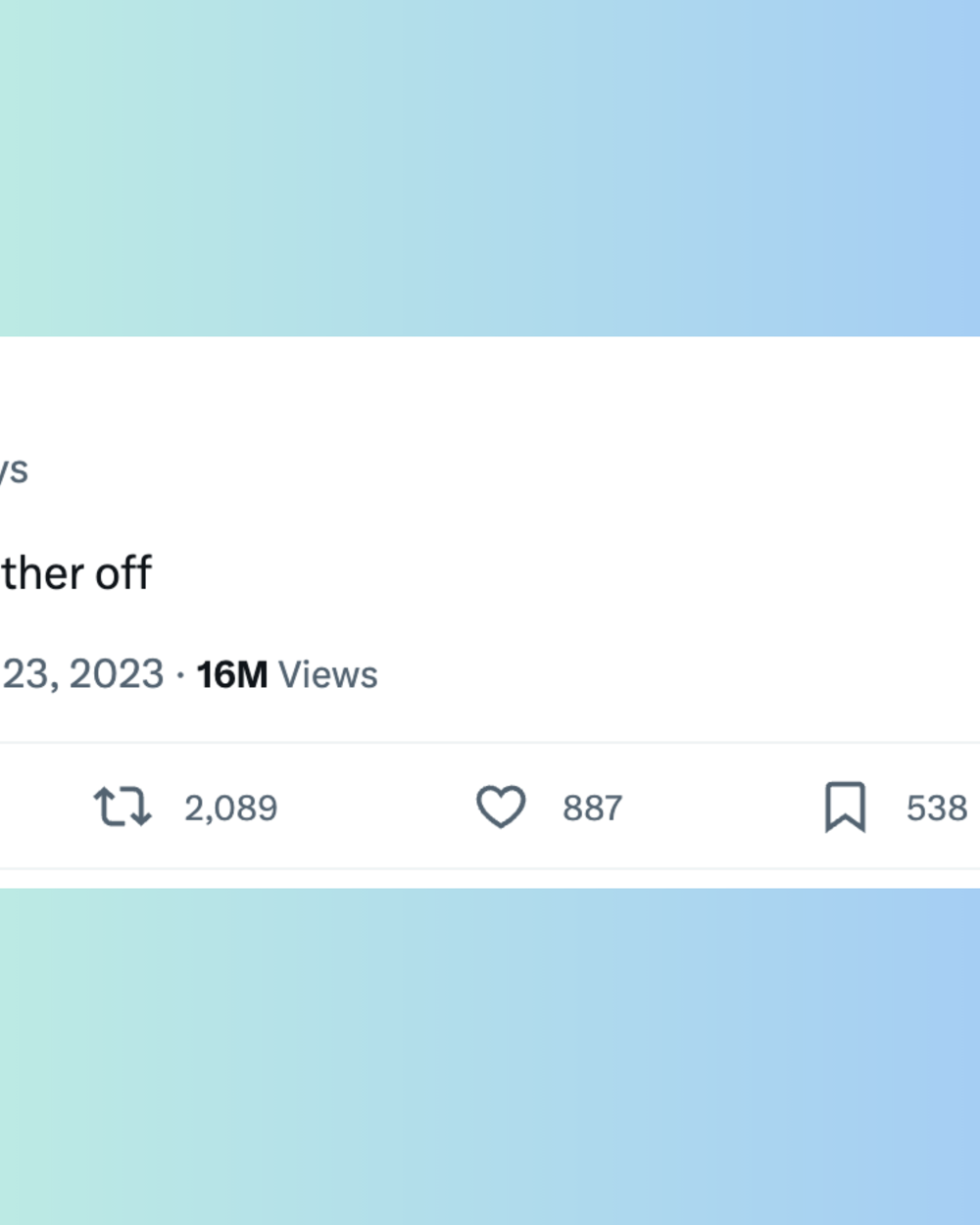Click blank area between repost and like icons

point(377,808)
